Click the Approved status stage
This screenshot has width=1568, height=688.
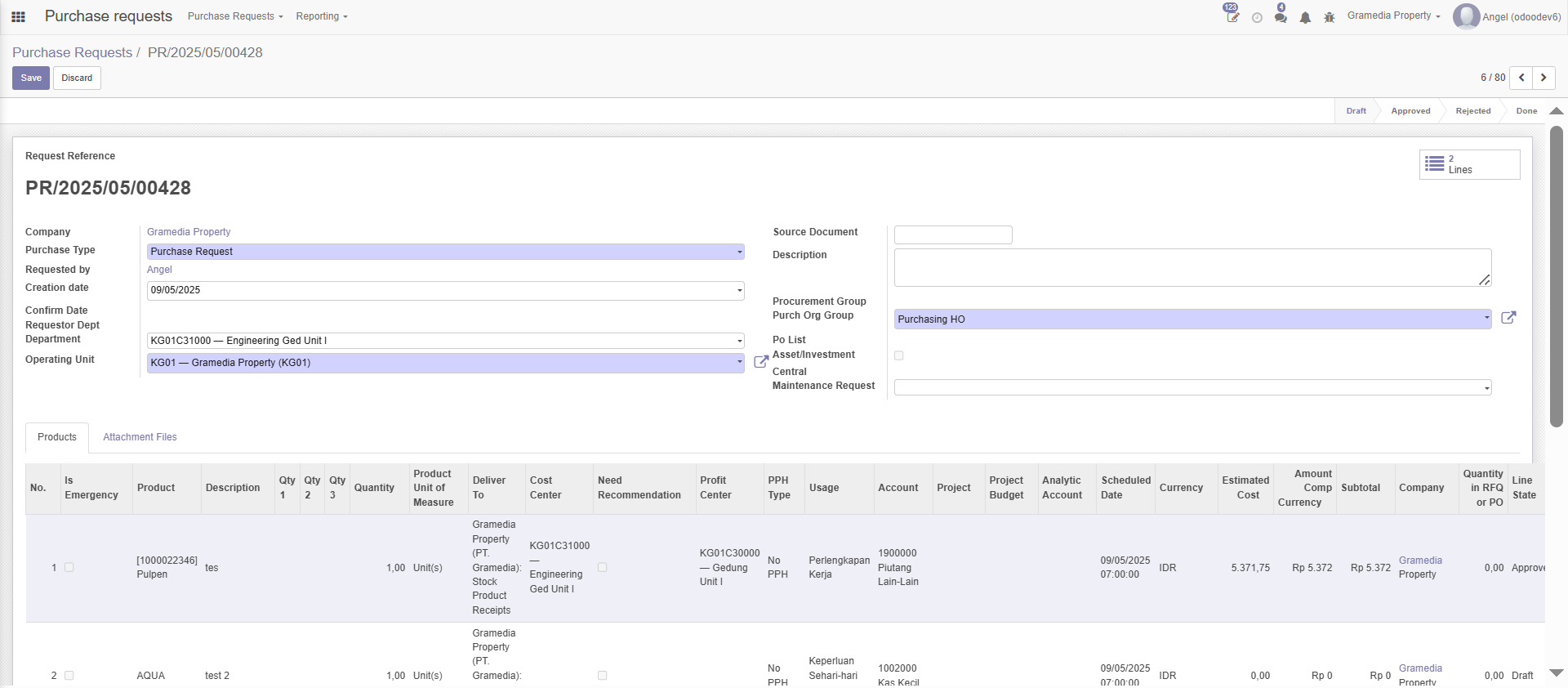point(1410,111)
